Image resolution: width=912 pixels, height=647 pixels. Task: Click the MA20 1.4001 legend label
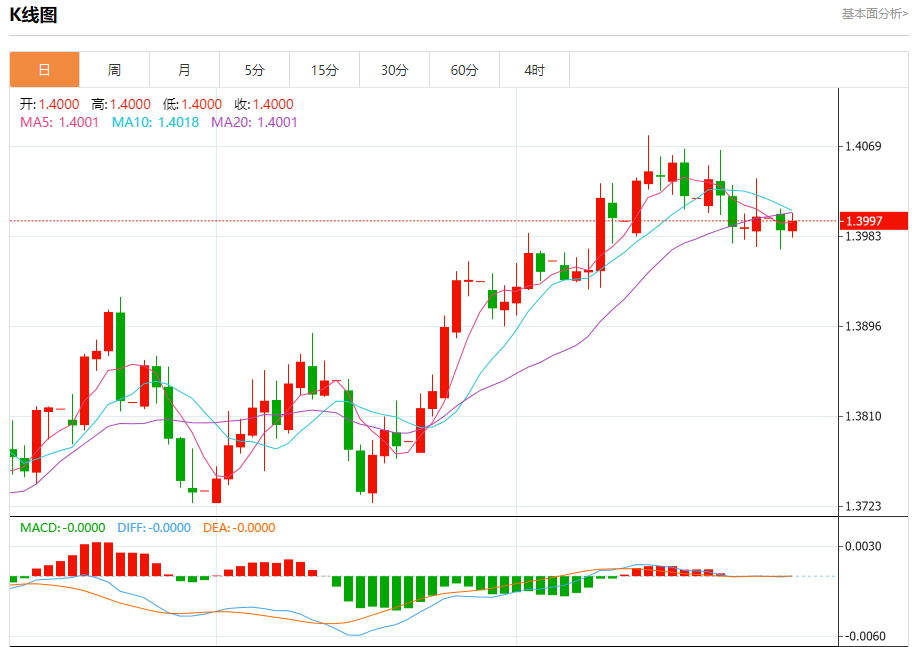tap(254, 122)
